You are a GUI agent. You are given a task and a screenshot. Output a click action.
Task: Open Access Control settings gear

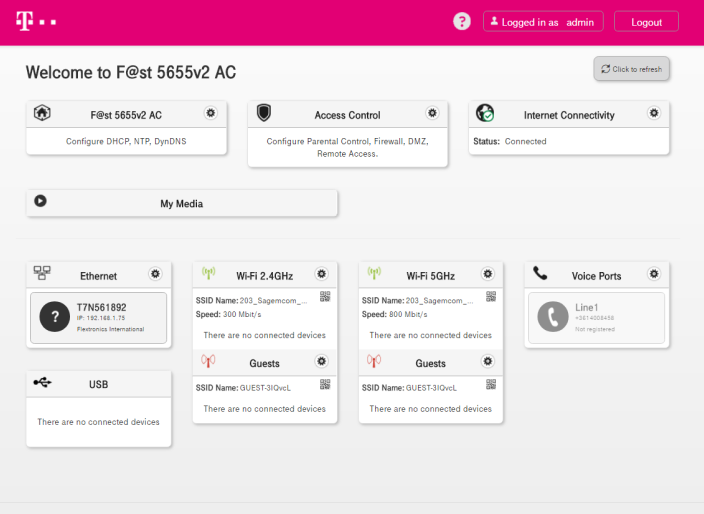432,114
